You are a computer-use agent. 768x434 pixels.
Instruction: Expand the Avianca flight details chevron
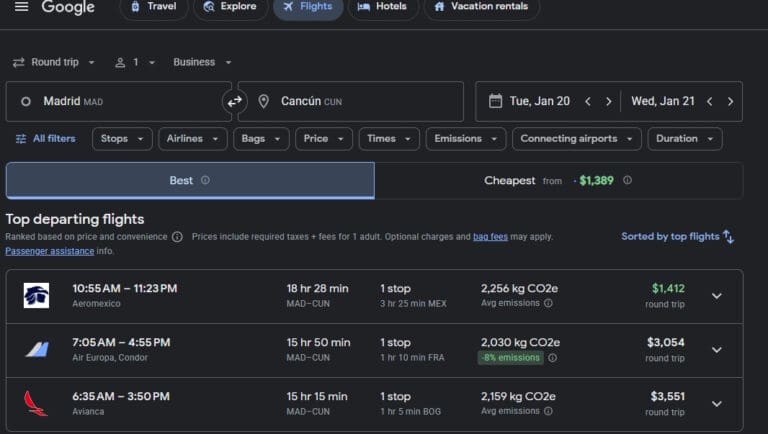tap(716, 404)
